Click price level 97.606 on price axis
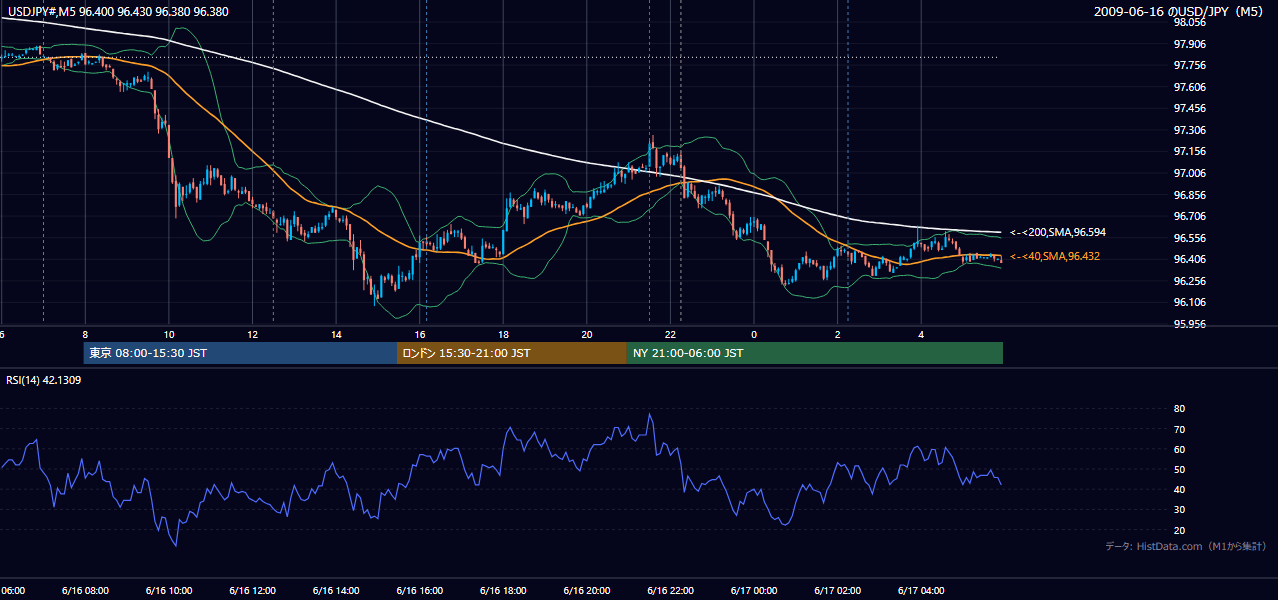 click(x=1189, y=87)
